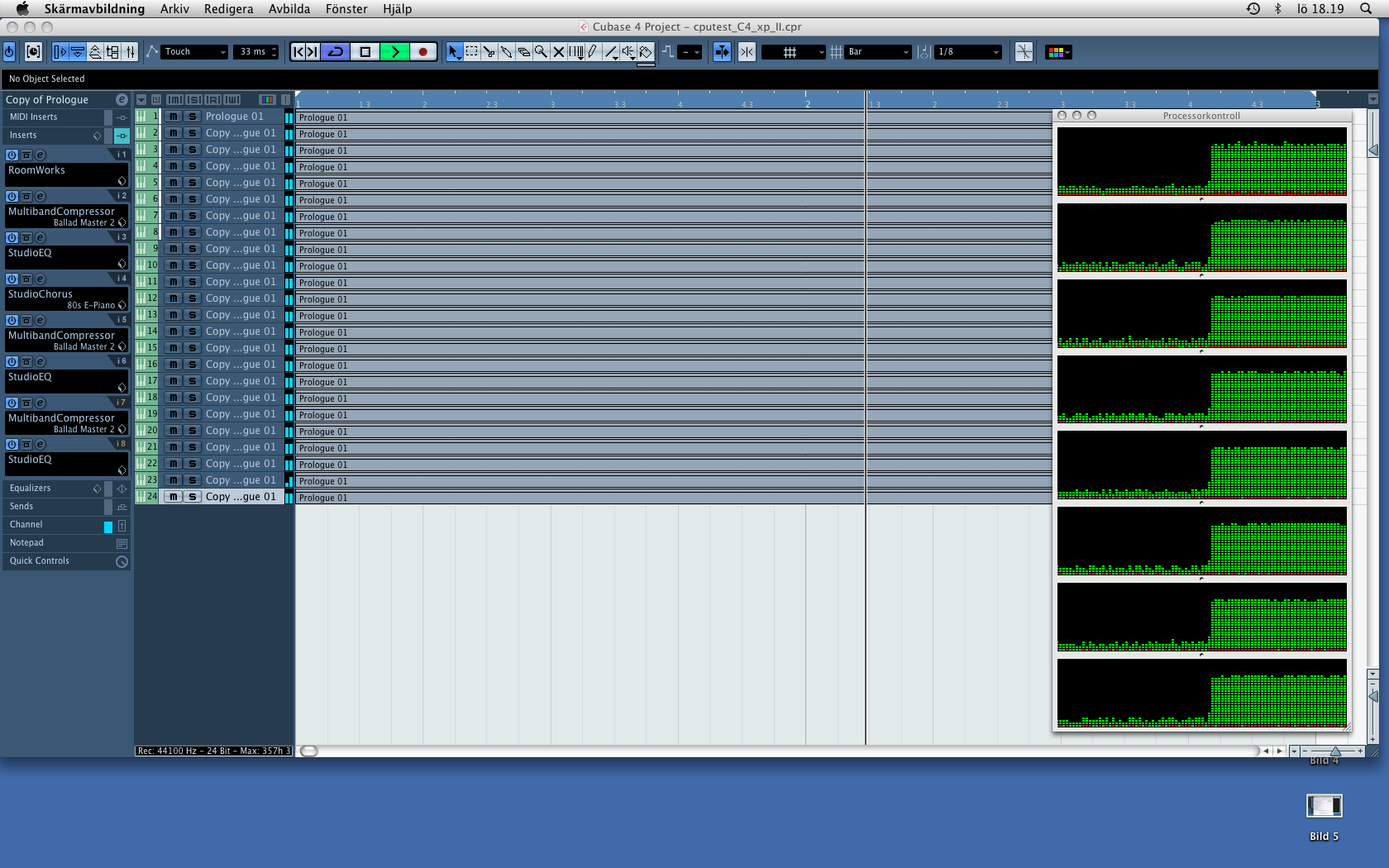Solo track 24 in track list
The height and width of the screenshot is (868, 1389).
pyautogui.click(x=192, y=497)
